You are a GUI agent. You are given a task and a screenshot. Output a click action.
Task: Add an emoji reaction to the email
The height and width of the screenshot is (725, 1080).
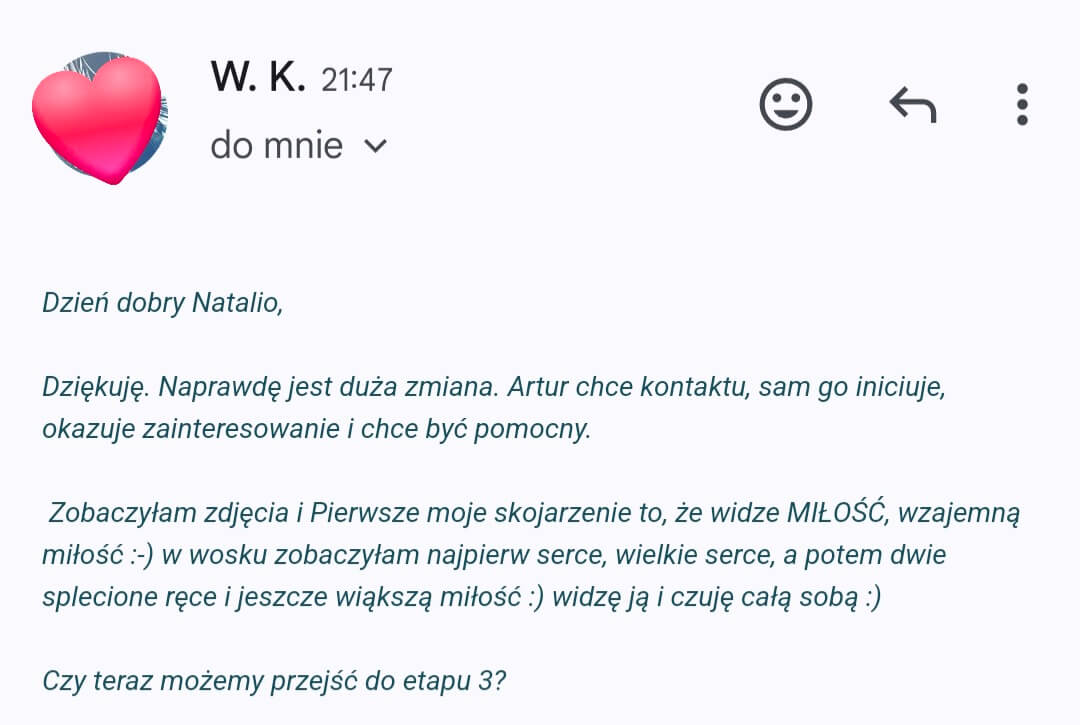[x=785, y=104]
